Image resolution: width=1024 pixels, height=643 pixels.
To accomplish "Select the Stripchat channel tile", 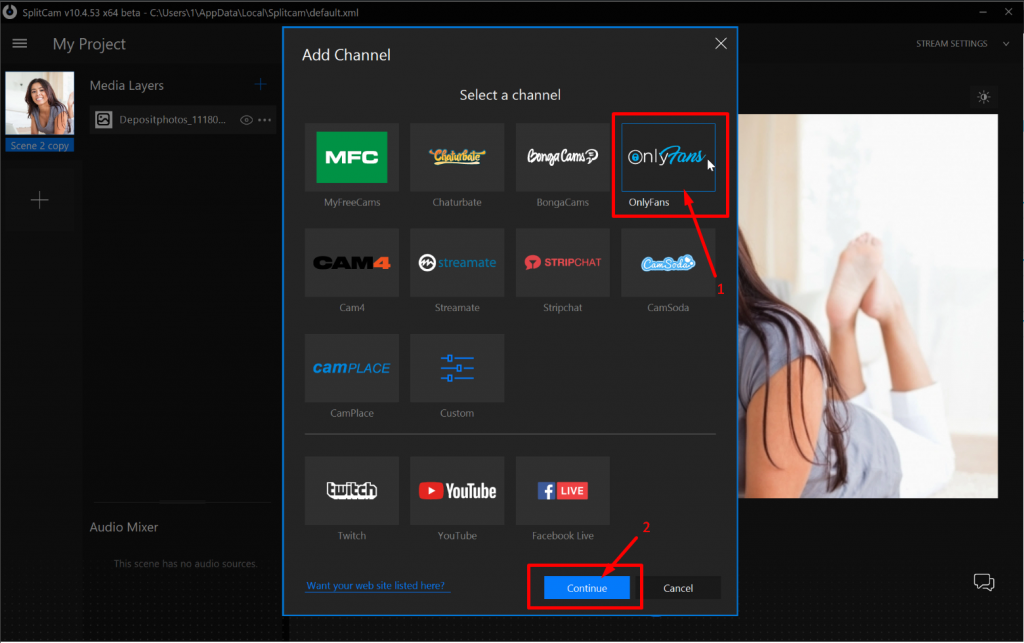I will [x=562, y=262].
